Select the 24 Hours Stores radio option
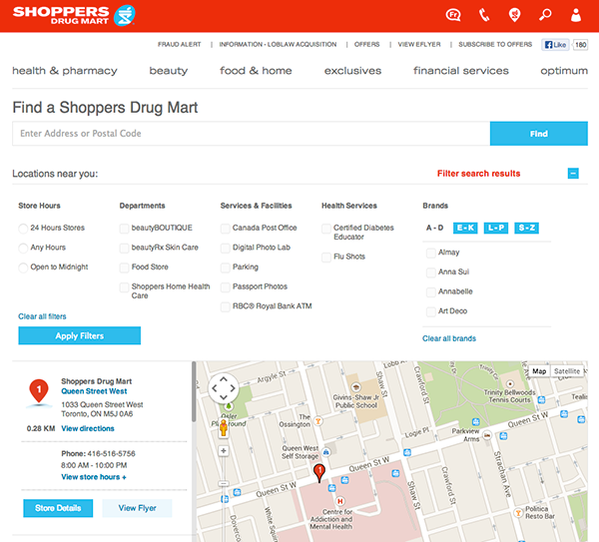The height and width of the screenshot is (542, 599). [23, 228]
